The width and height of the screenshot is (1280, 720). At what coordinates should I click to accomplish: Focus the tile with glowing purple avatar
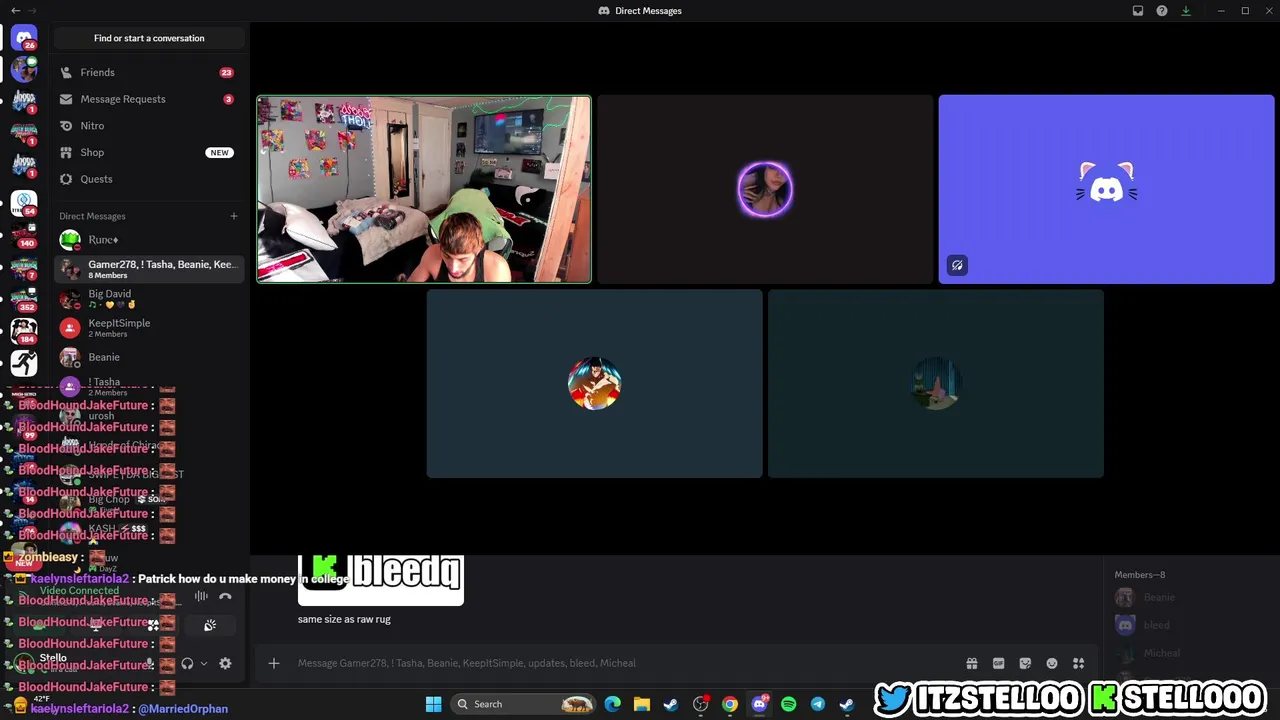point(765,189)
